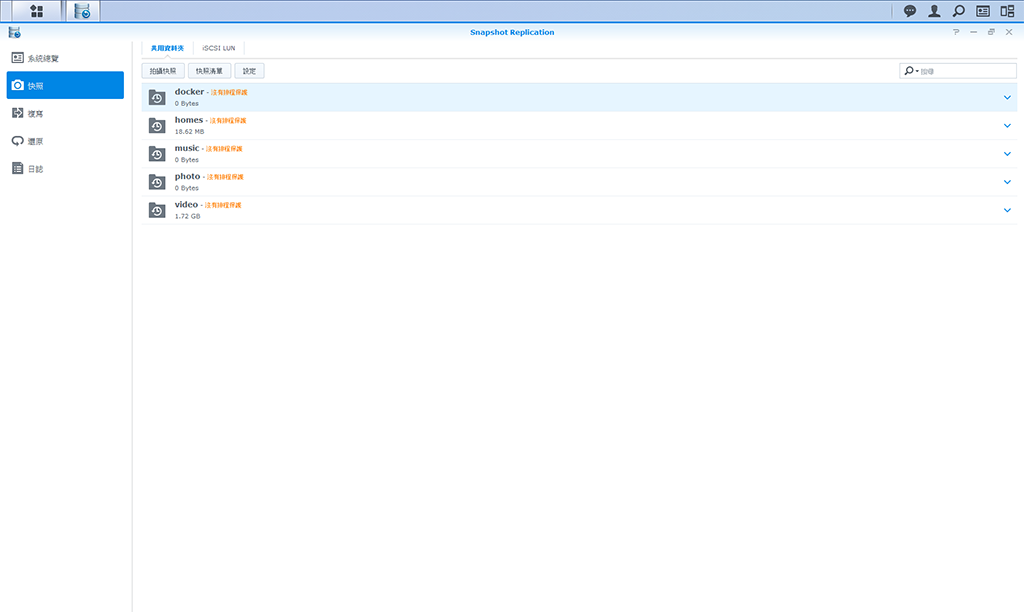The image size is (1024, 612).
Task: Open the user account options icon
Action: tap(935, 11)
